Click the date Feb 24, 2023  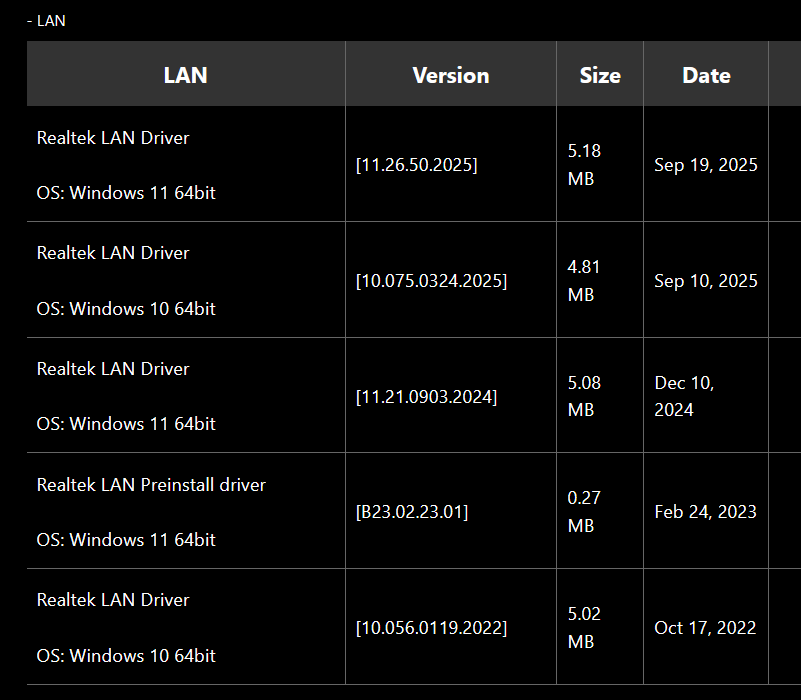[x=705, y=511]
